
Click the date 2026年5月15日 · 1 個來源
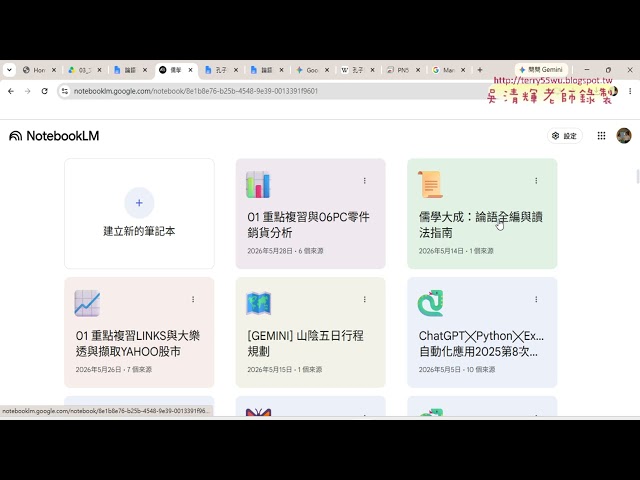pyautogui.click(x=284, y=369)
